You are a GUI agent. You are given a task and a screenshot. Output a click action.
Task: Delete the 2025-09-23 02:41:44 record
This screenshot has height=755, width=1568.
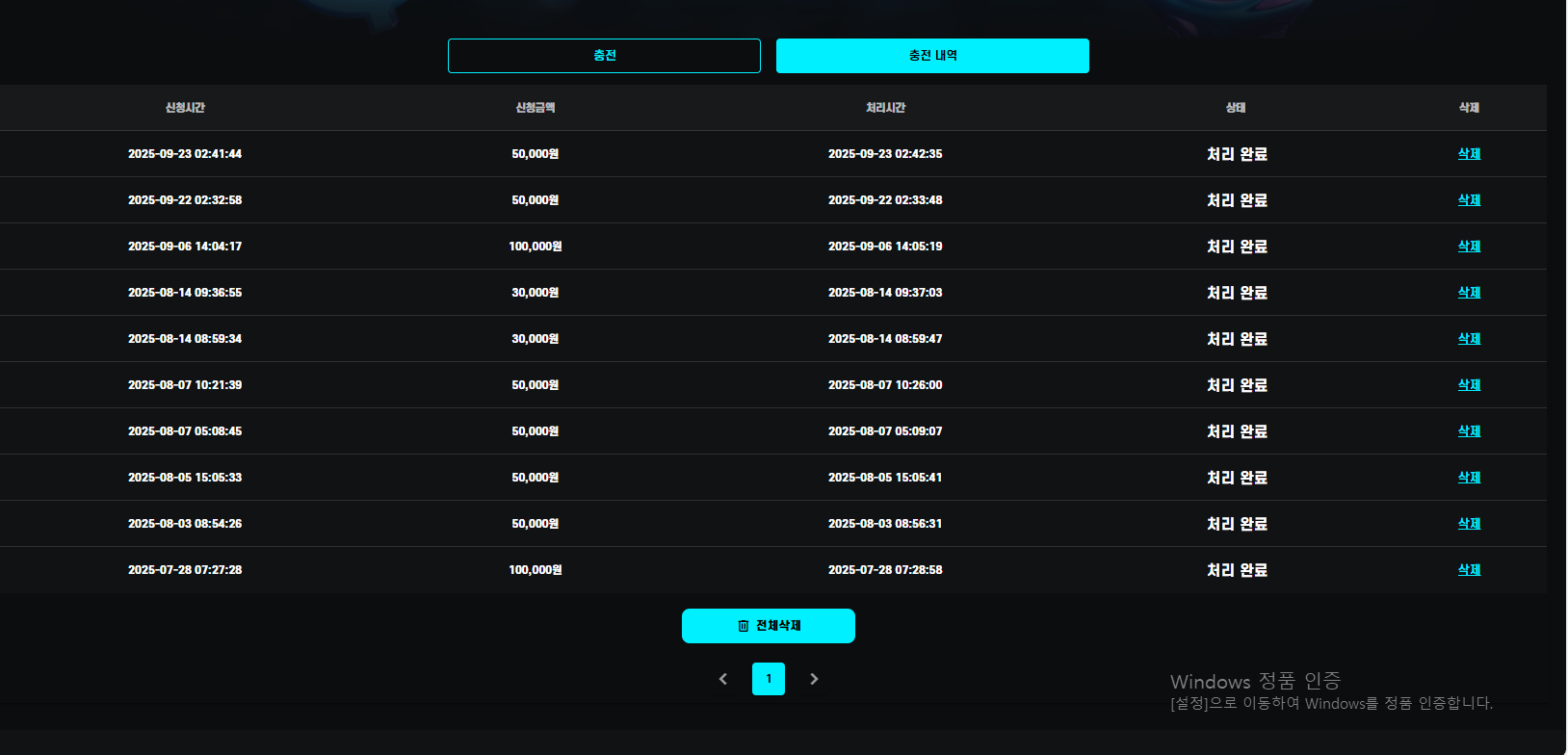click(x=1469, y=154)
